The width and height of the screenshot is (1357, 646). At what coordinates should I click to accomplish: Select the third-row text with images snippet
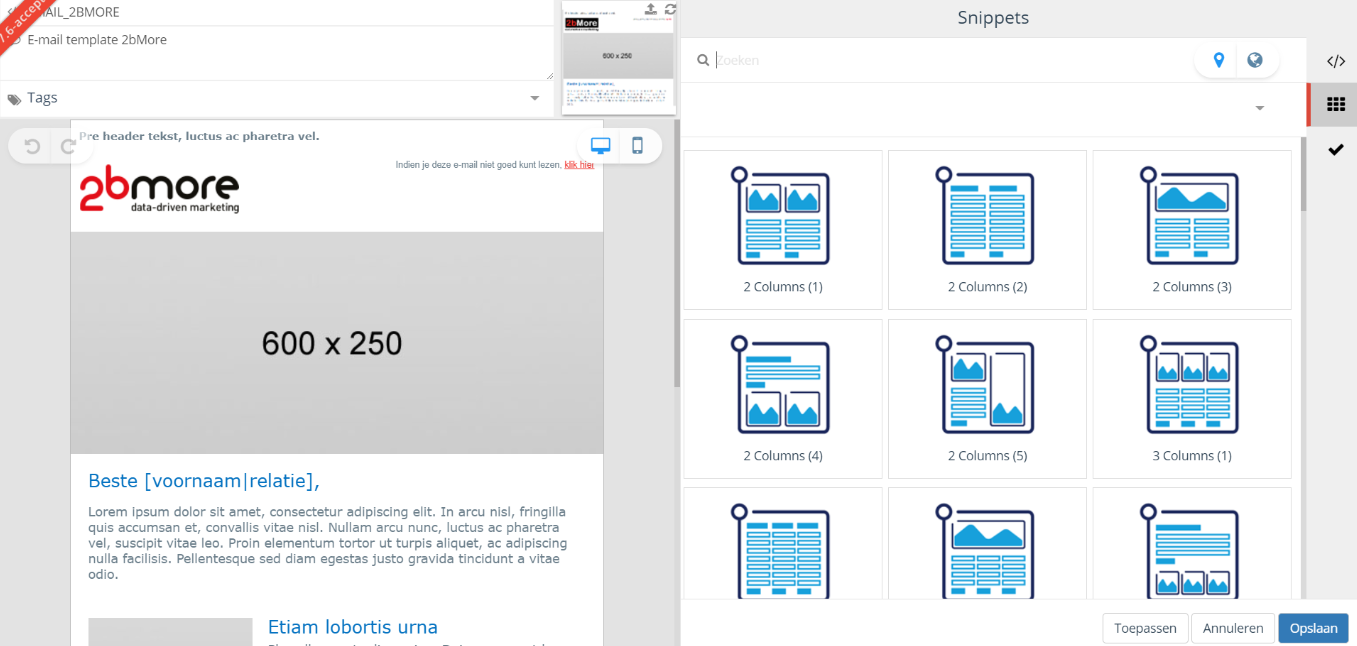1191,543
